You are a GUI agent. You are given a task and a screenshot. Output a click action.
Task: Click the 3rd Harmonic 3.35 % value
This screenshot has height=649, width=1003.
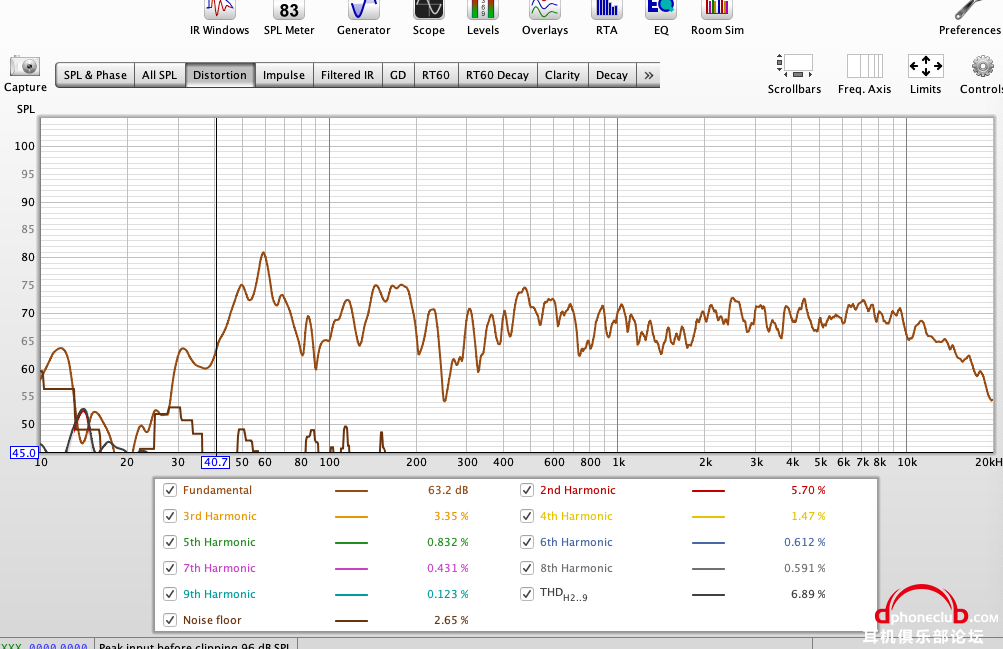click(451, 515)
